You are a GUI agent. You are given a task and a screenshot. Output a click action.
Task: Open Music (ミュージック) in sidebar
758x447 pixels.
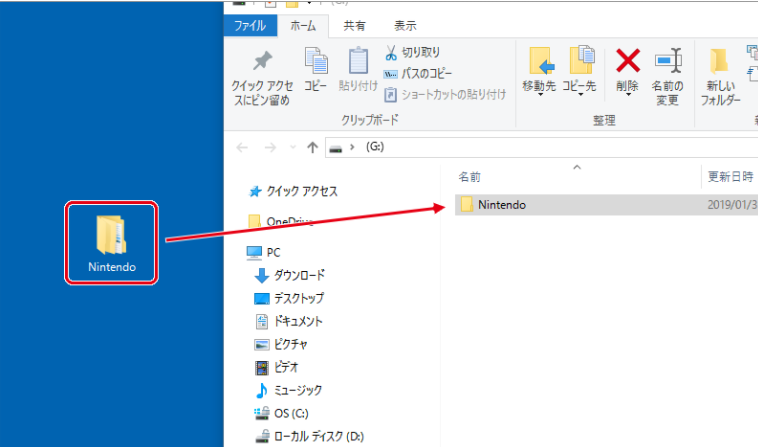[x=288, y=390]
